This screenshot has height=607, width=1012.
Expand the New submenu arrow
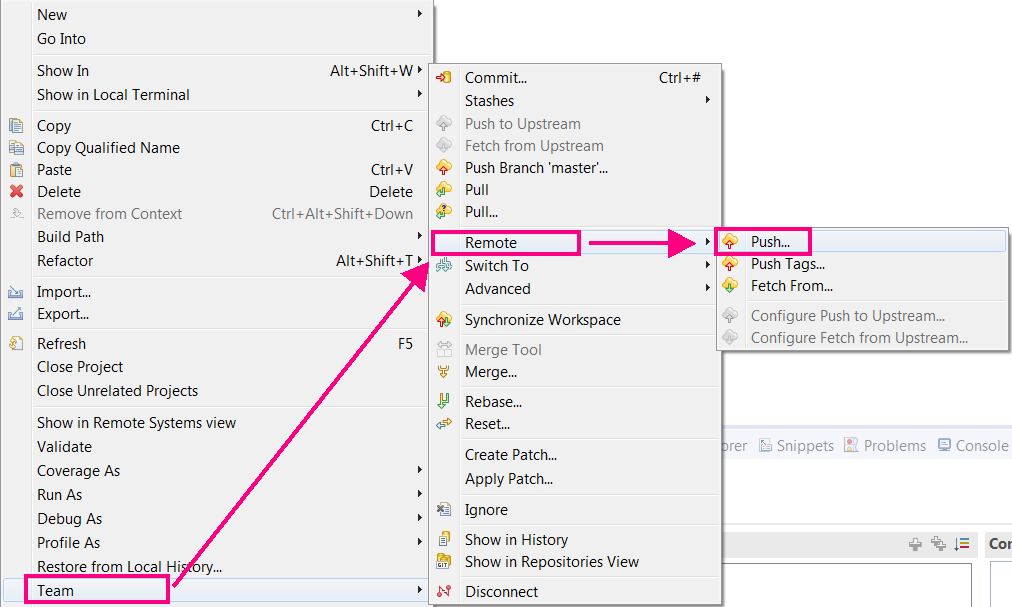pos(420,14)
